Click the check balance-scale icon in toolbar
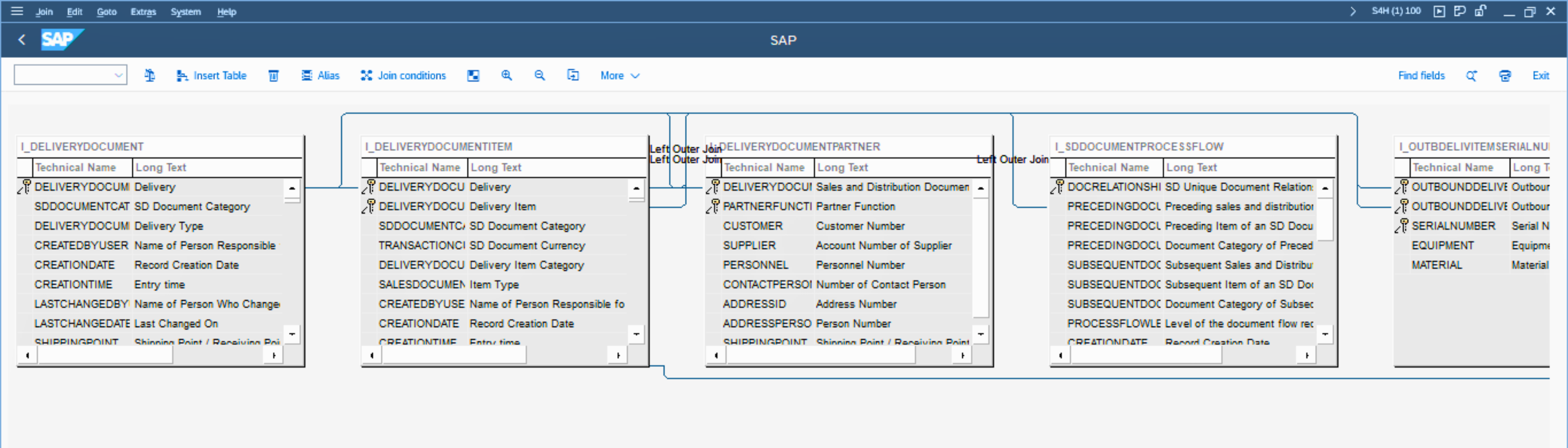Screen dimensions: 1568x448 tap(150, 75)
